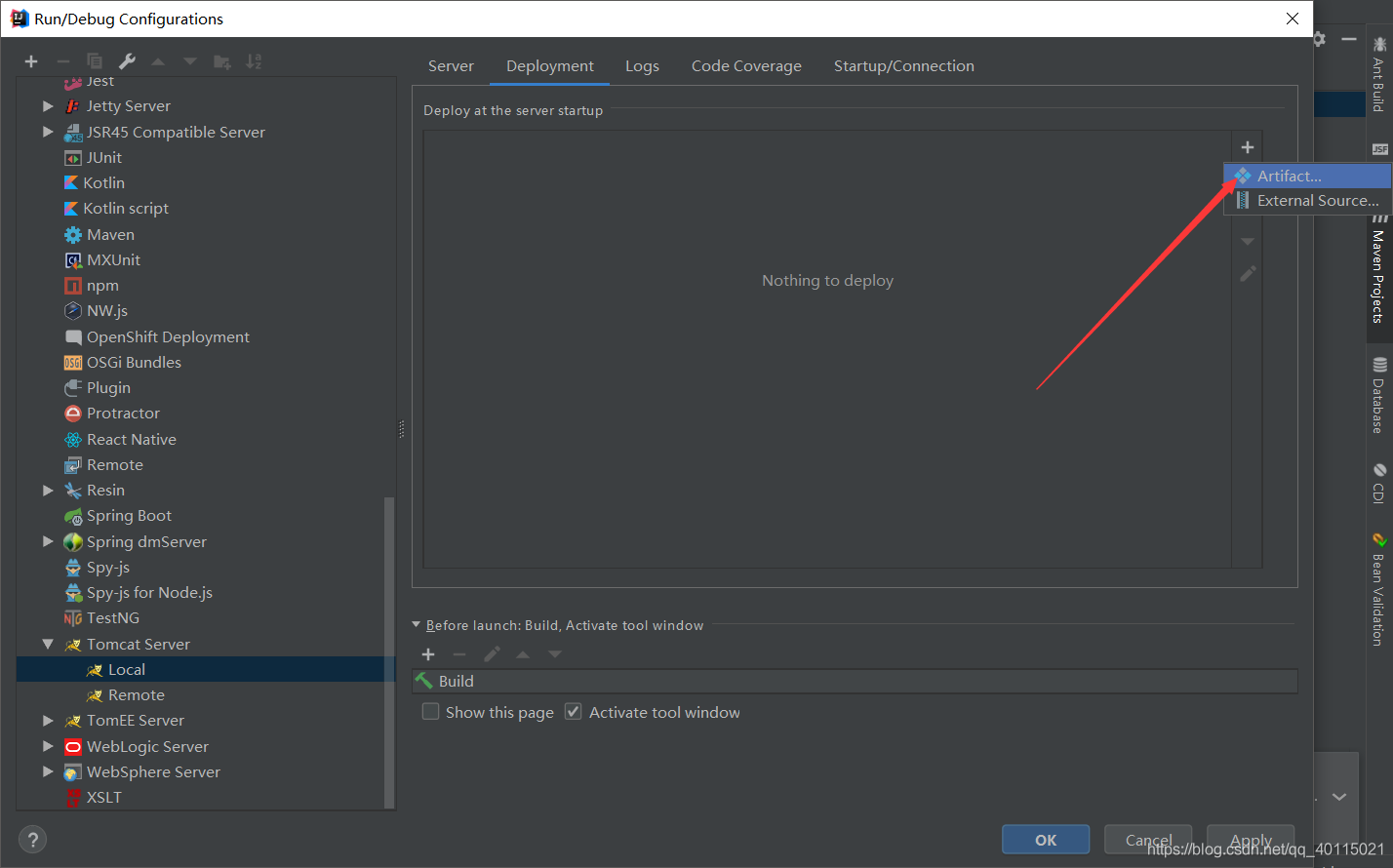Click the move configuration up arrow
Viewport: 1393px width, 868px height.
[x=158, y=61]
